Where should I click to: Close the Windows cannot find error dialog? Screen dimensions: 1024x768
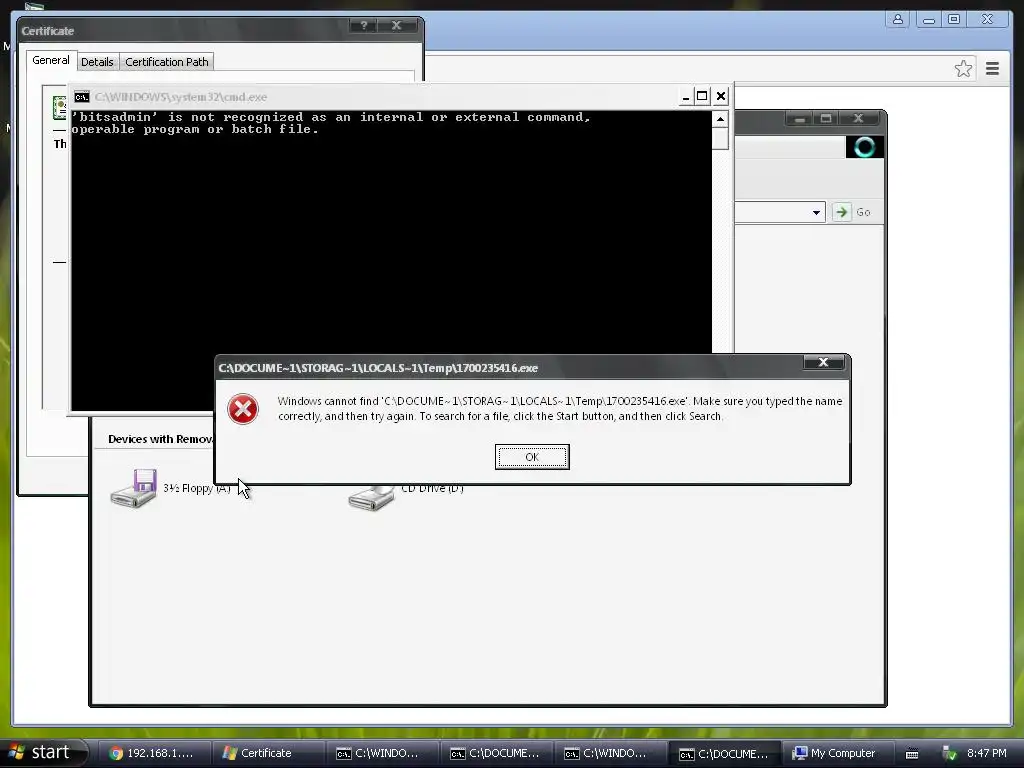click(x=823, y=362)
